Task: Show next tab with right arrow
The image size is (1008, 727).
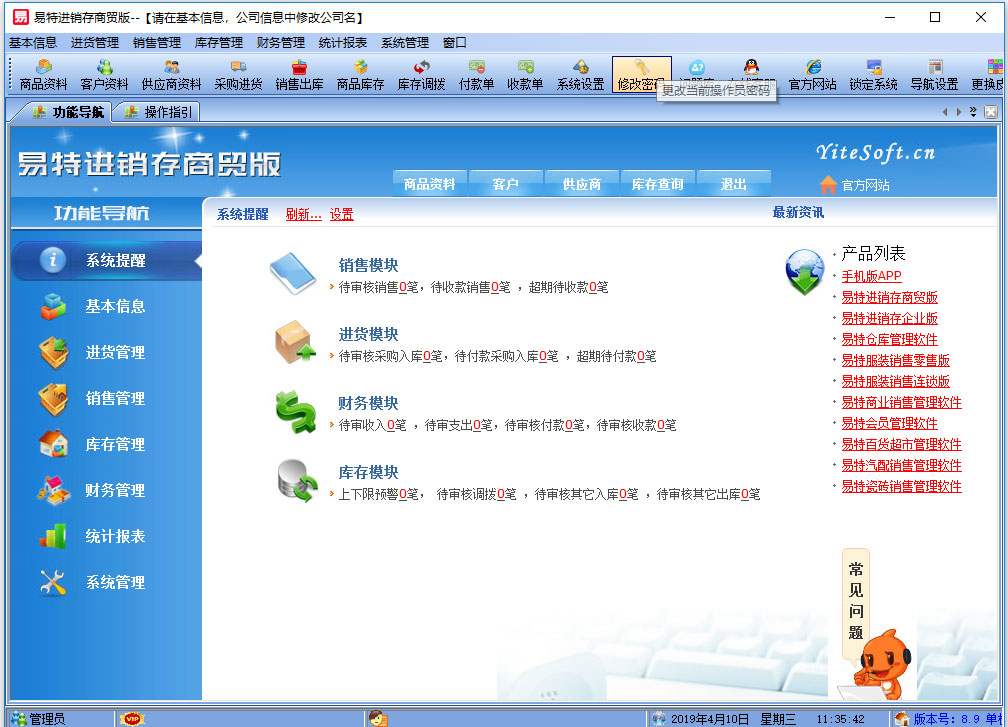Action: [x=958, y=112]
